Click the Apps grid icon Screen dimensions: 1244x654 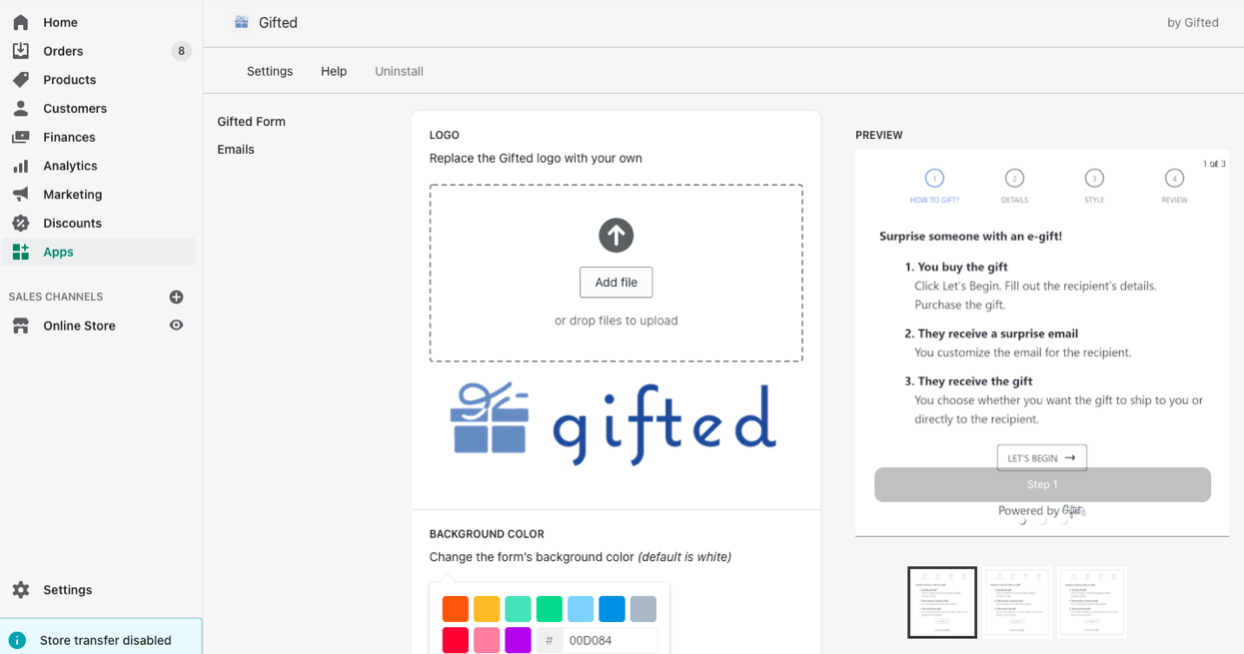pyautogui.click(x=20, y=252)
